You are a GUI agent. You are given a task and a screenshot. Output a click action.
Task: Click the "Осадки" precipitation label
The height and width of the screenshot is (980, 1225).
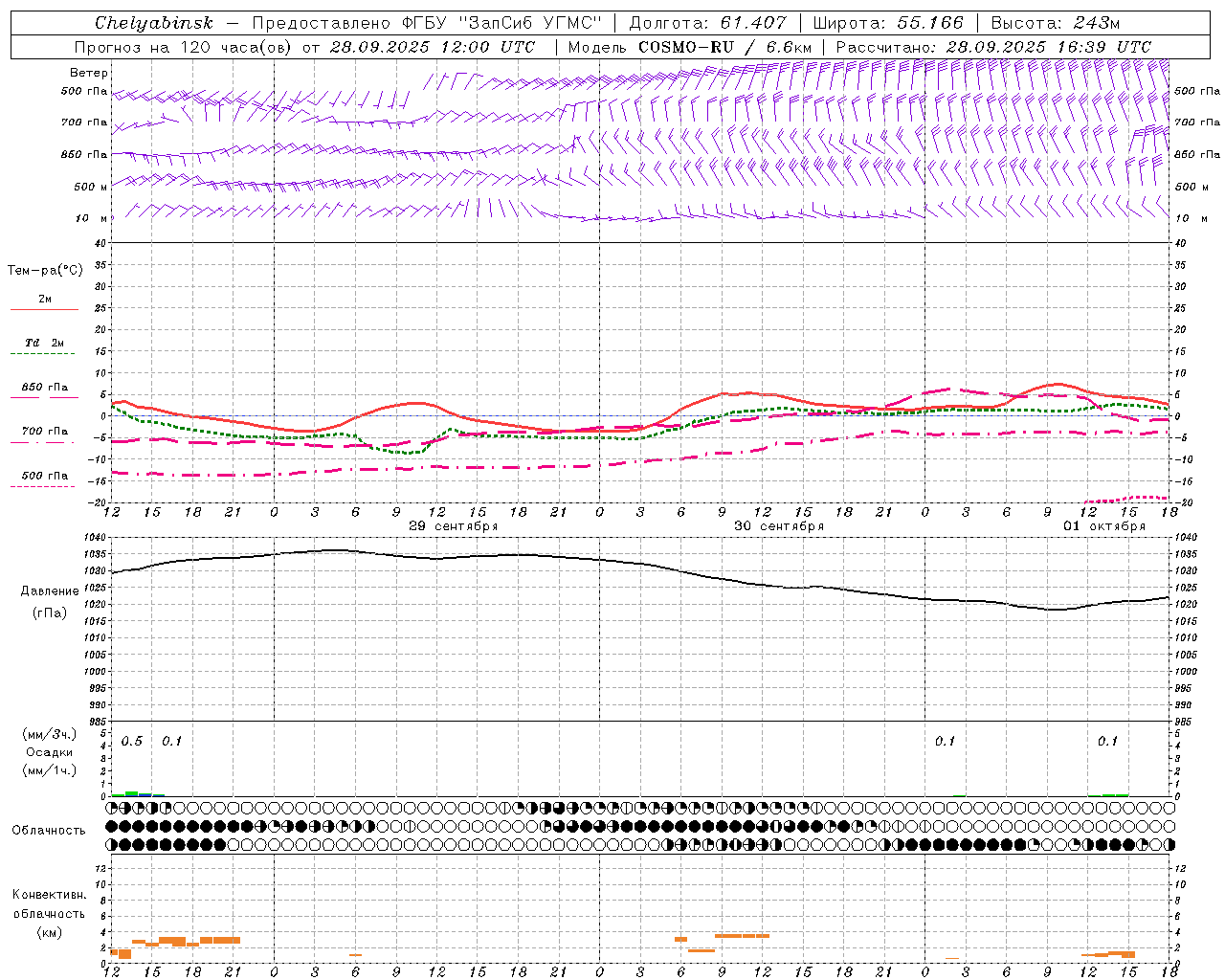[x=49, y=752]
